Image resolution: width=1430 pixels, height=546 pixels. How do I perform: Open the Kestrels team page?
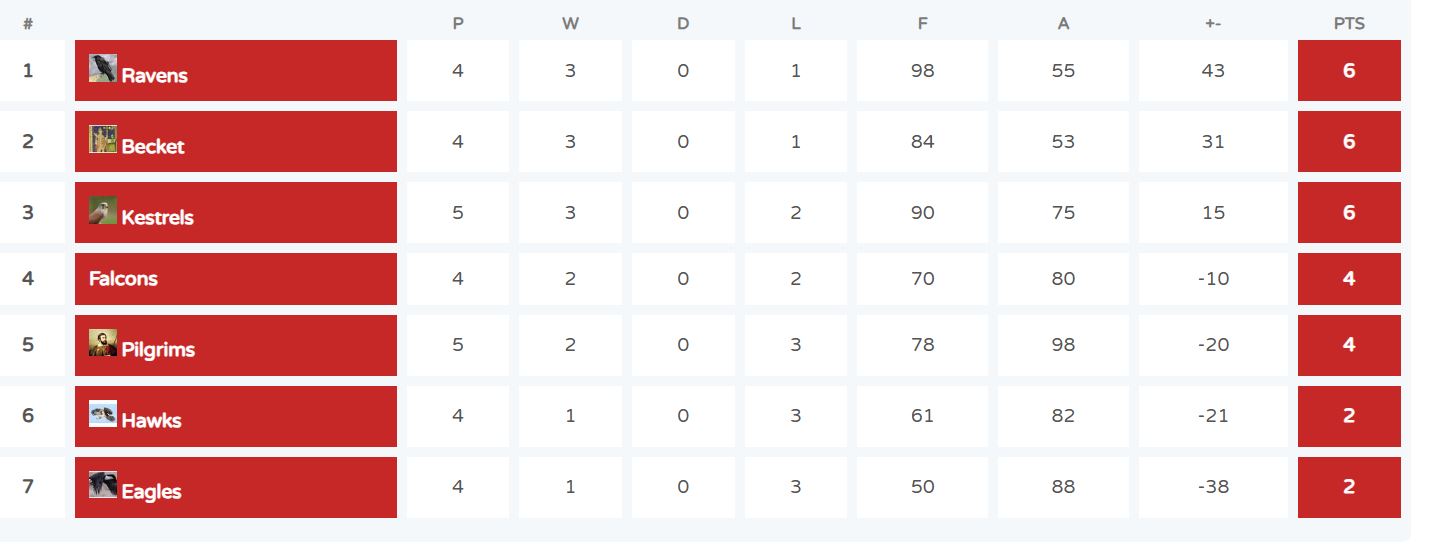(x=158, y=217)
